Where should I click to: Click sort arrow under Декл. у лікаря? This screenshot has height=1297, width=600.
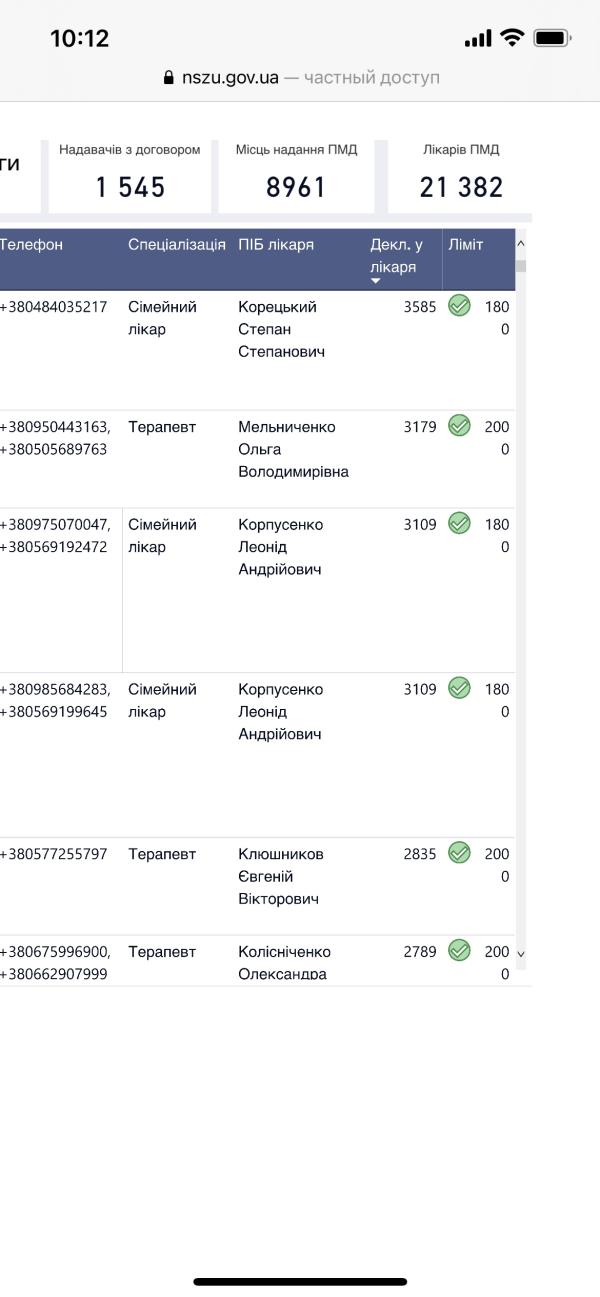[x=376, y=281]
